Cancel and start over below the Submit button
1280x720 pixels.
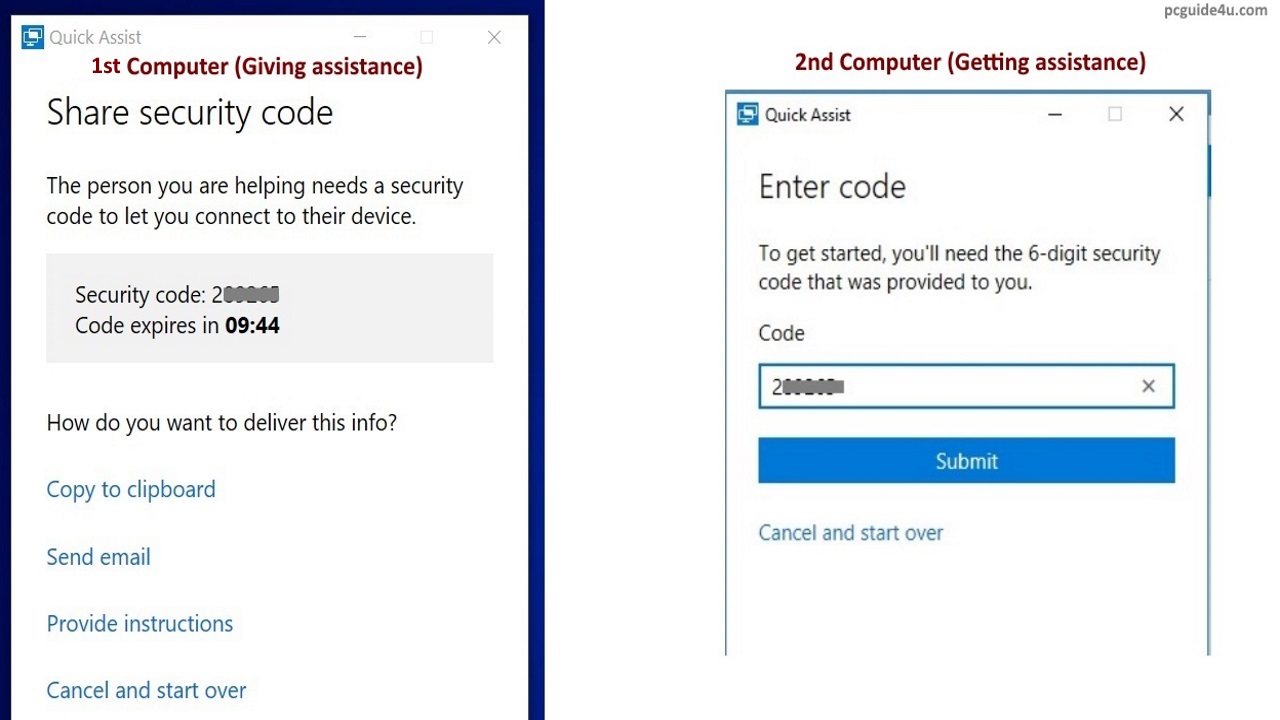(x=850, y=533)
